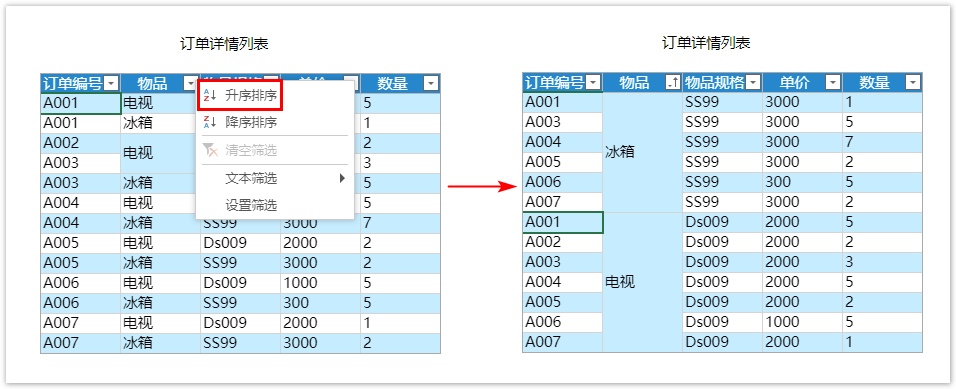956x389 pixels.
Task: Click the selected A001 cell in left table
Action: click(80, 103)
